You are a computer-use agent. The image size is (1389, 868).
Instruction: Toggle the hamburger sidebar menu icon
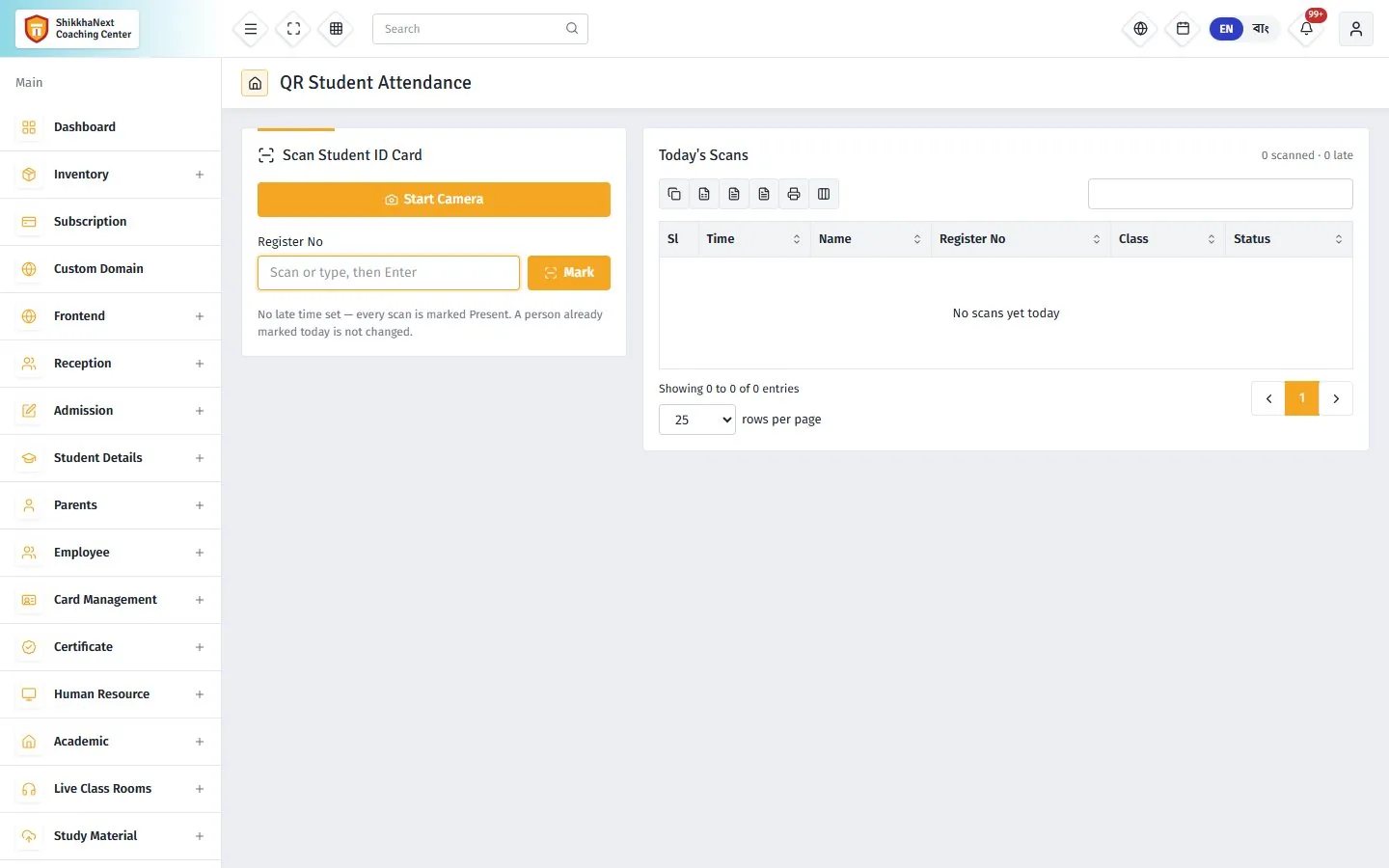coord(251,29)
